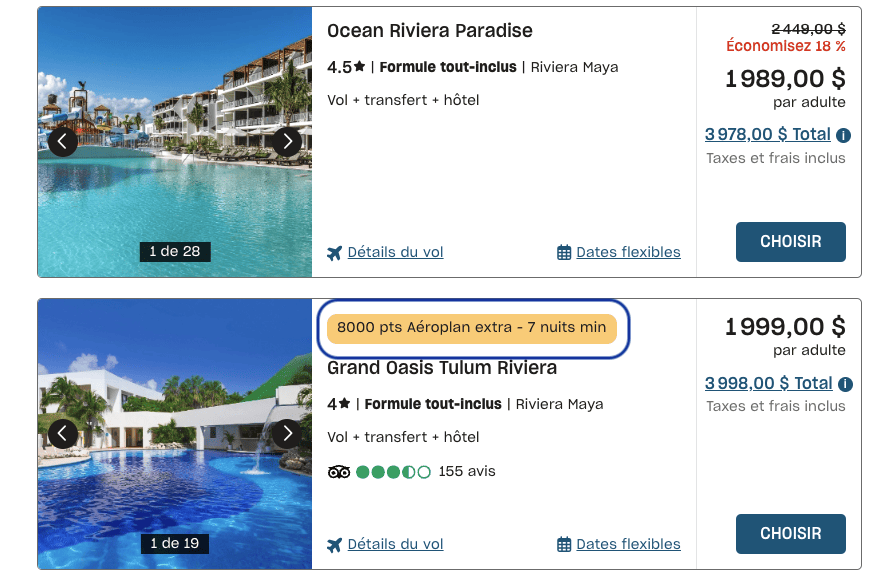
Task: Click info icon beside 3 998,00 $ Total
Action: (x=843, y=384)
